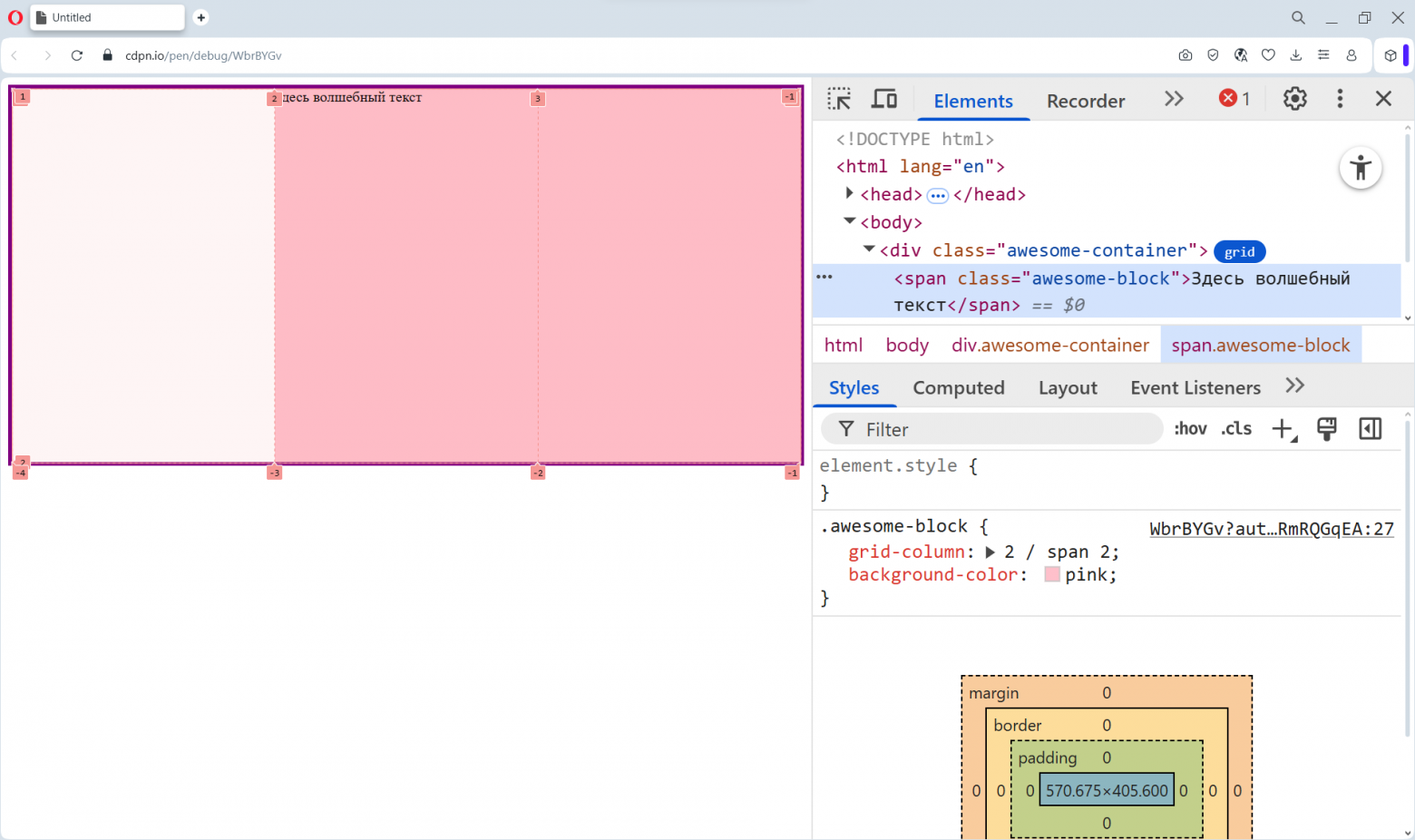This screenshot has width=1415, height=840.
Task: Select html in the breadcrumb bar
Action: pos(843,345)
